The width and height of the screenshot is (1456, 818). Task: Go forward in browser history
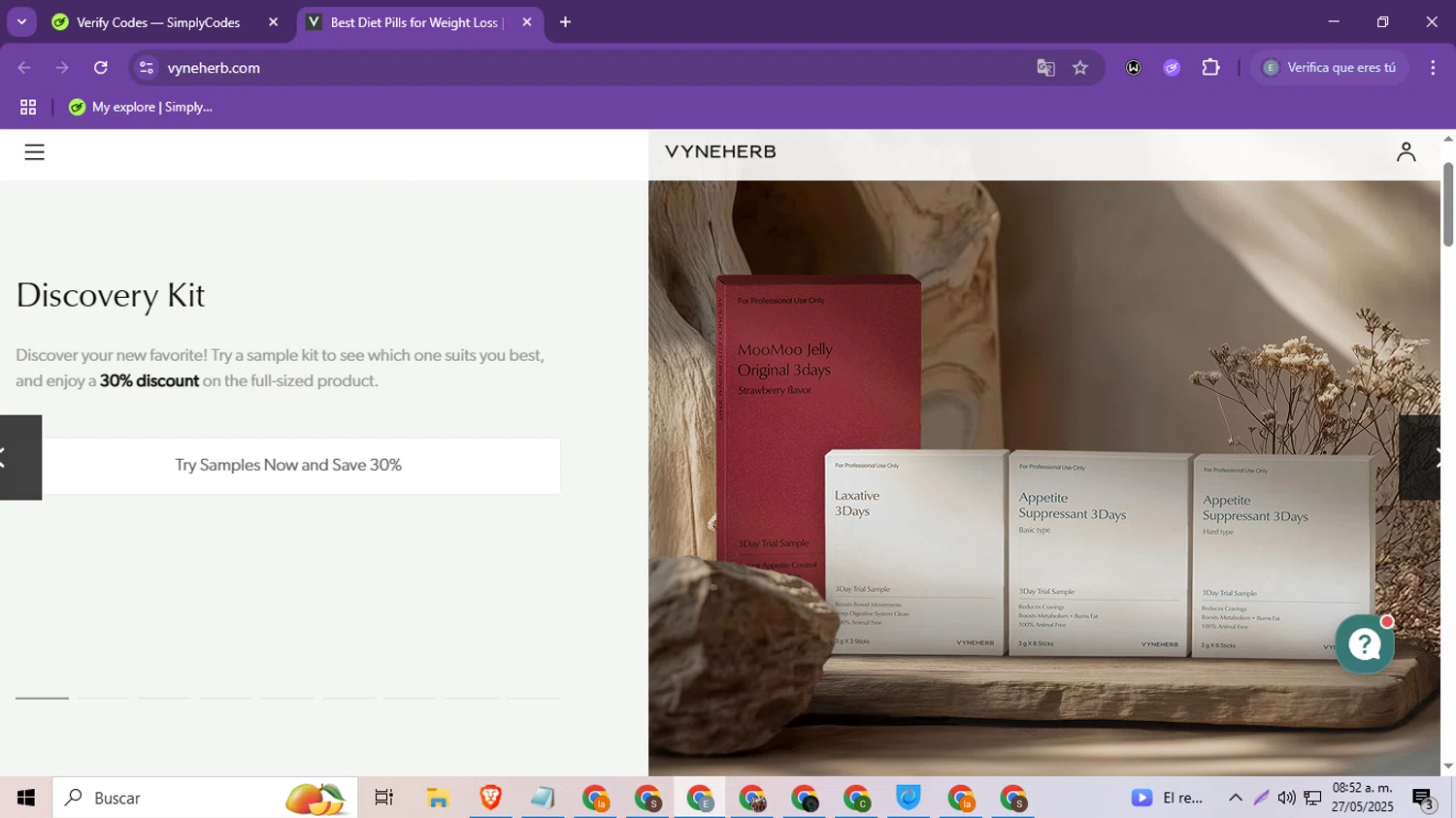point(62,68)
